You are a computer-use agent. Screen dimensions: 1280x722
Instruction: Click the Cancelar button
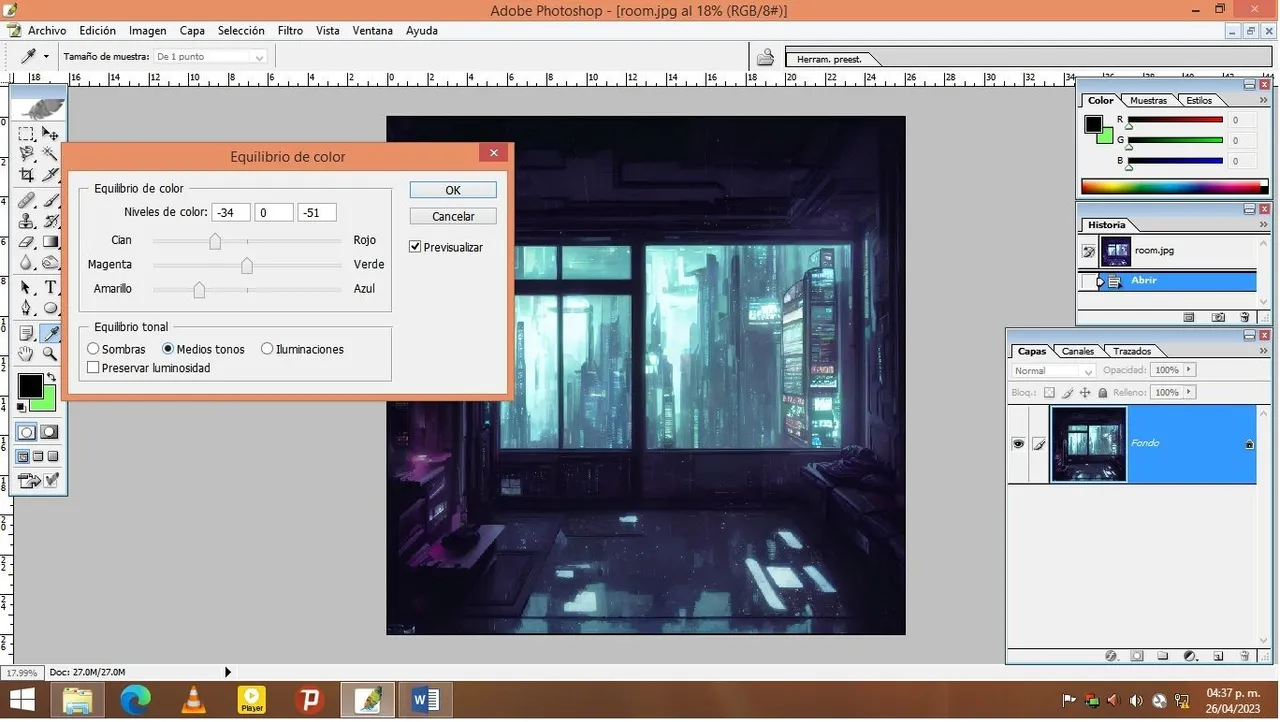[453, 216]
